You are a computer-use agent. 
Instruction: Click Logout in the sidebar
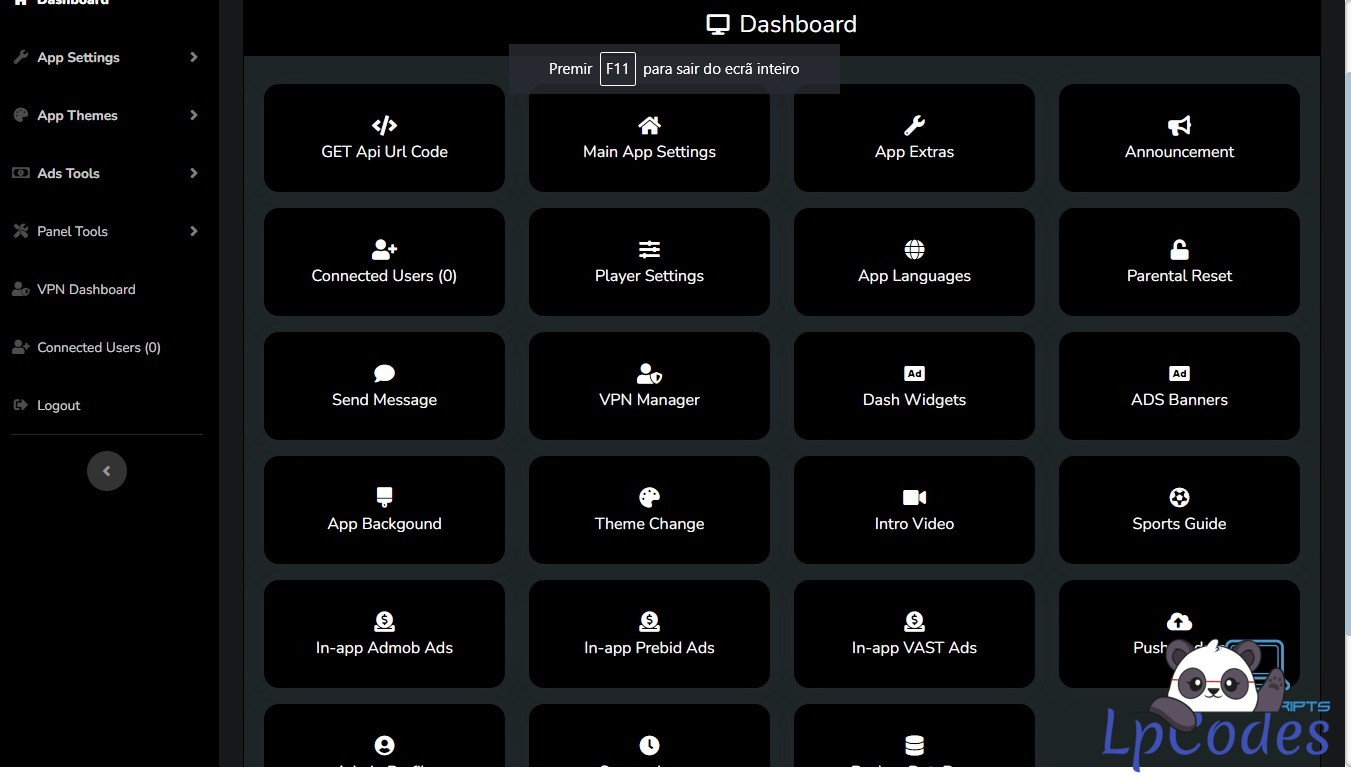click(x=58, y=406)
